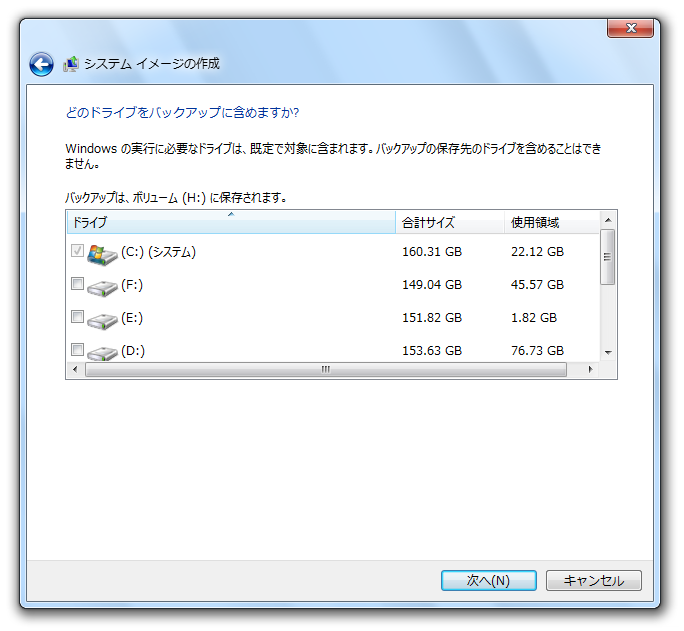This screenshot has width=684, height=631.
Task: Select the (D:) drive label
Action: 133,351
